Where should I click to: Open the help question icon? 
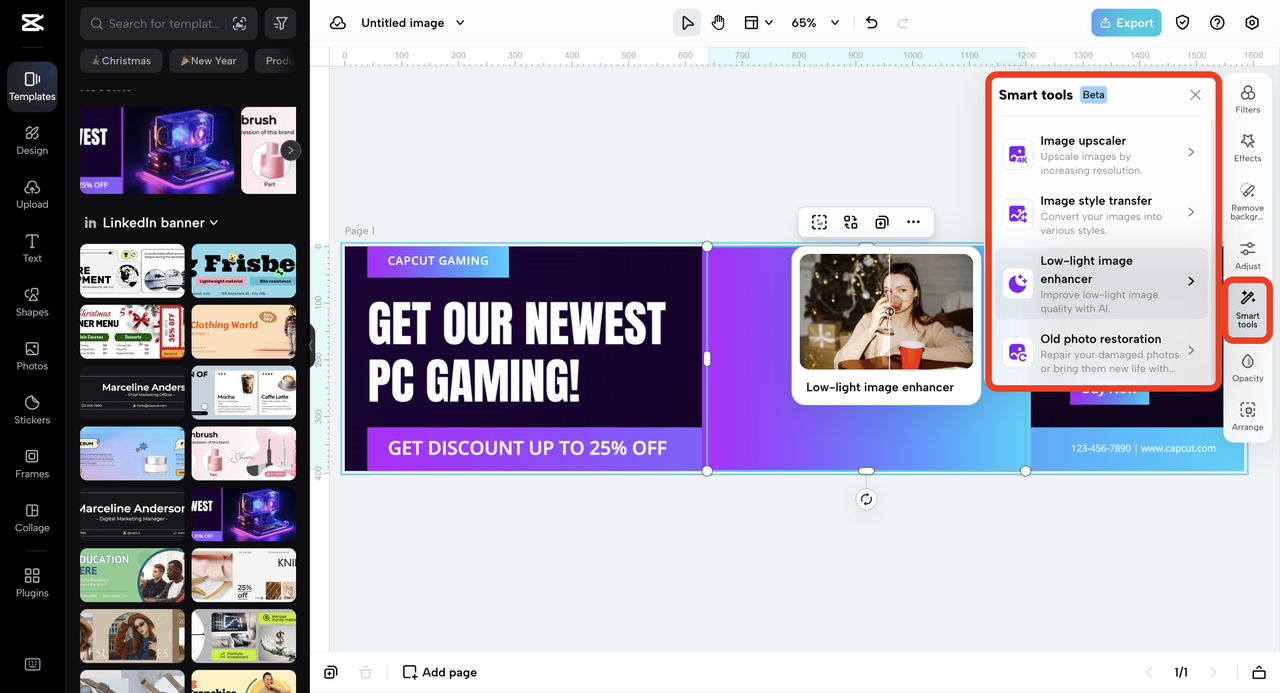click(x=1217, y=23)
